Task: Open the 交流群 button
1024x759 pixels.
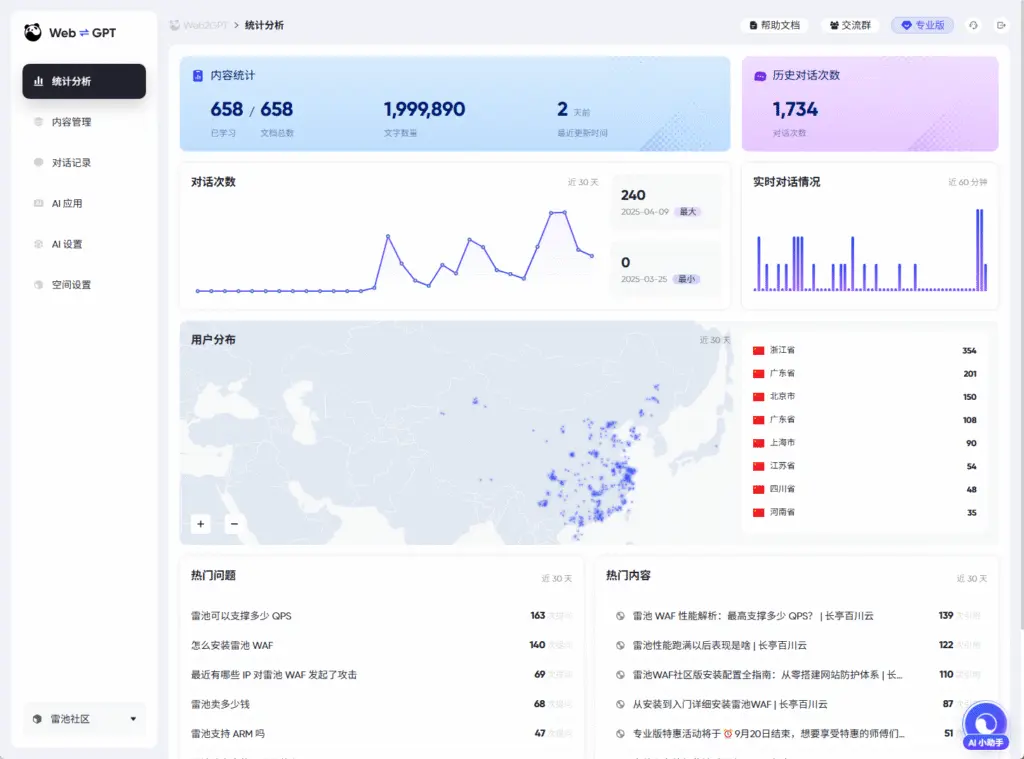Action: [x=851, y=25]
